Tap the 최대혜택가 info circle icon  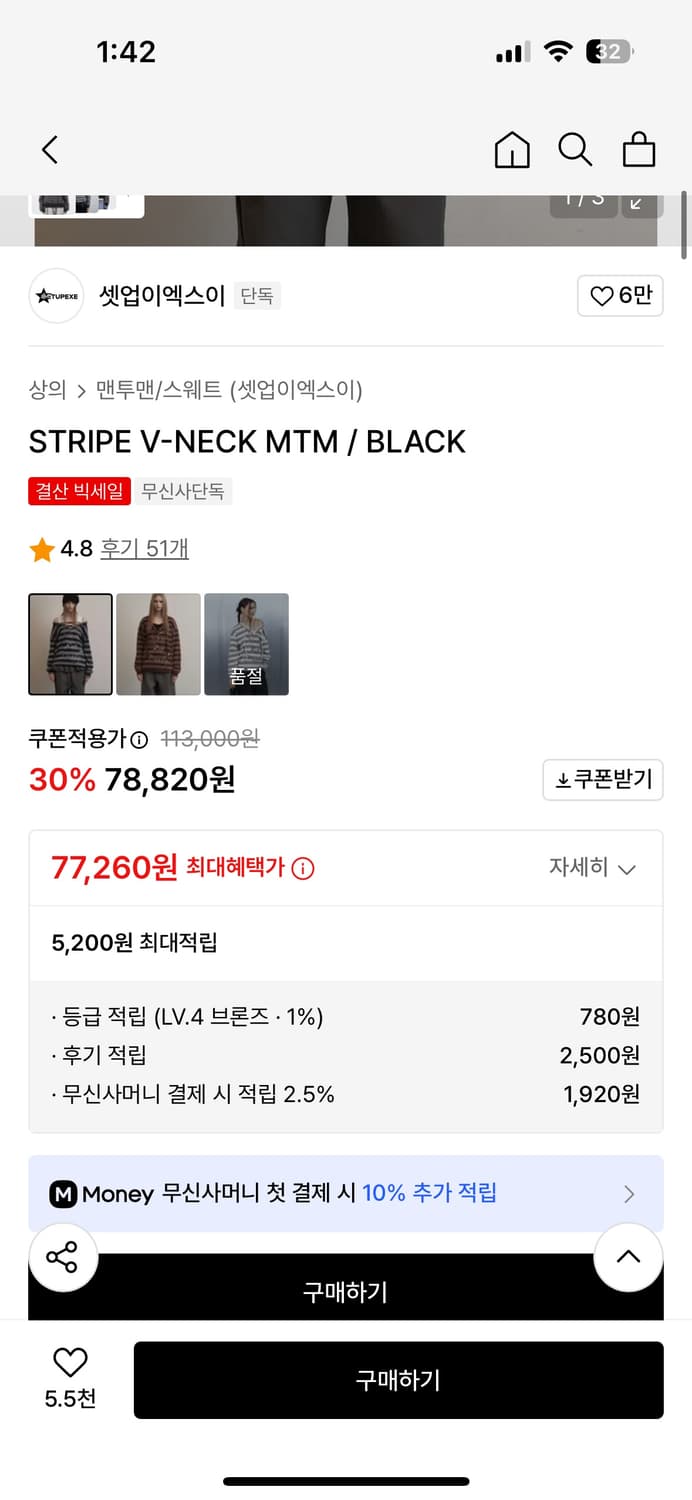[303, 867]
